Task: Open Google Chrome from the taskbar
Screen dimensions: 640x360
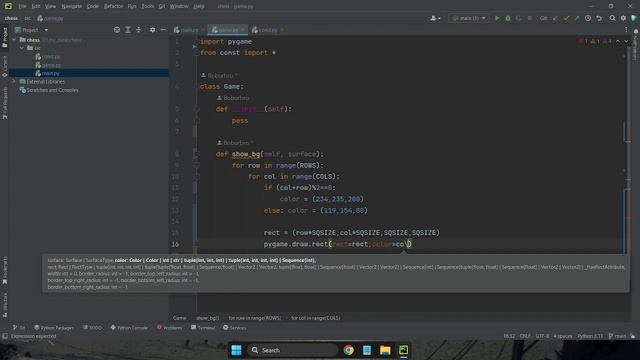Action: pyautogui.click(x=349, y=350)
